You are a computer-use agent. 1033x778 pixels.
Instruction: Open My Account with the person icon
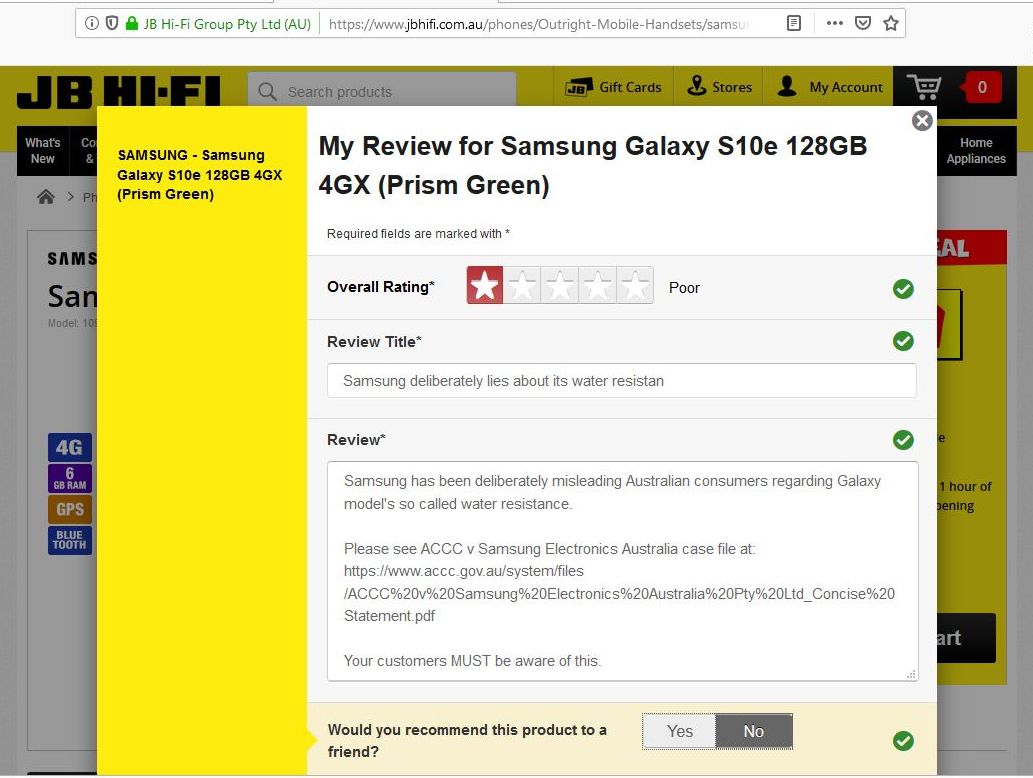tap(789, 86)
